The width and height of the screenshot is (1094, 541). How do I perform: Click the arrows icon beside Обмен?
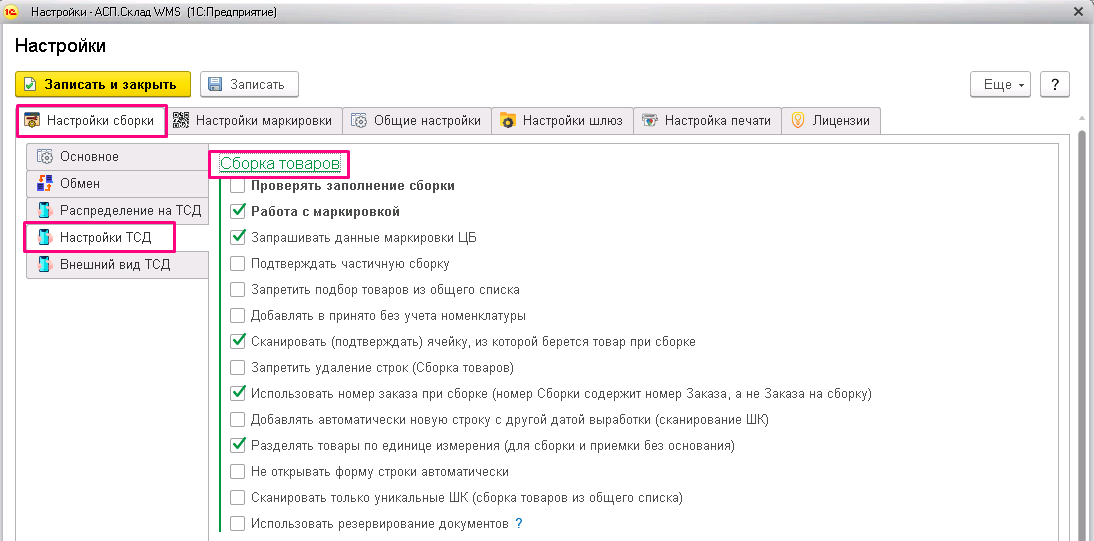pyautogui.click(x=45, y=184)
